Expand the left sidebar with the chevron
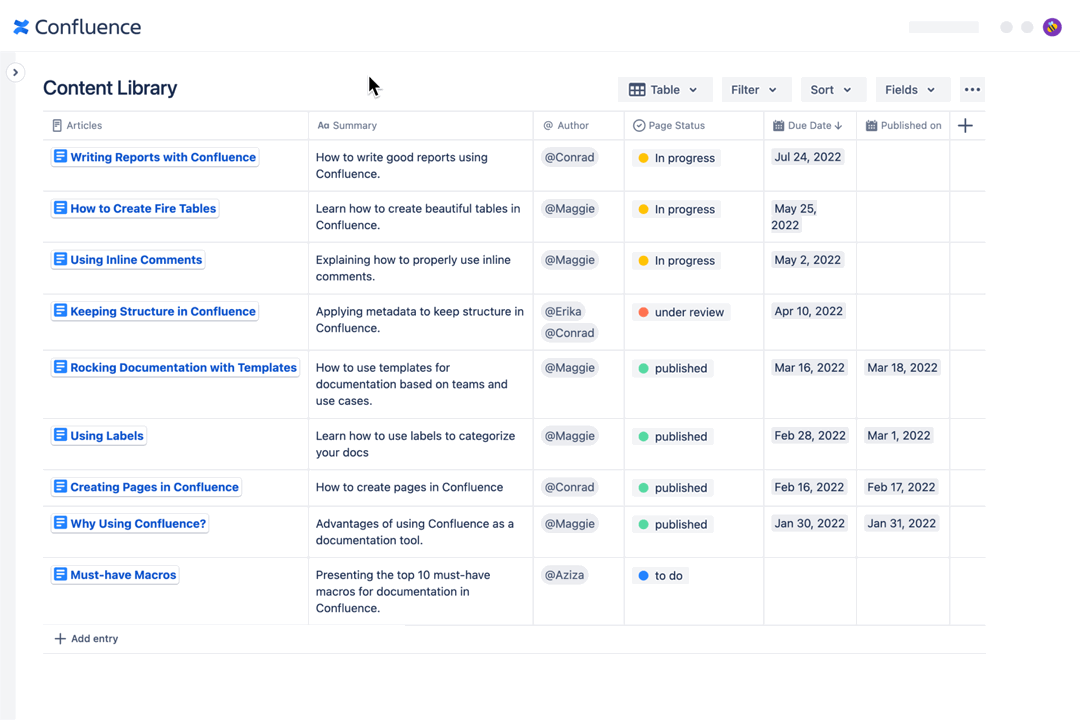This screenshot has width=1080, height=720. coord(15,72)
